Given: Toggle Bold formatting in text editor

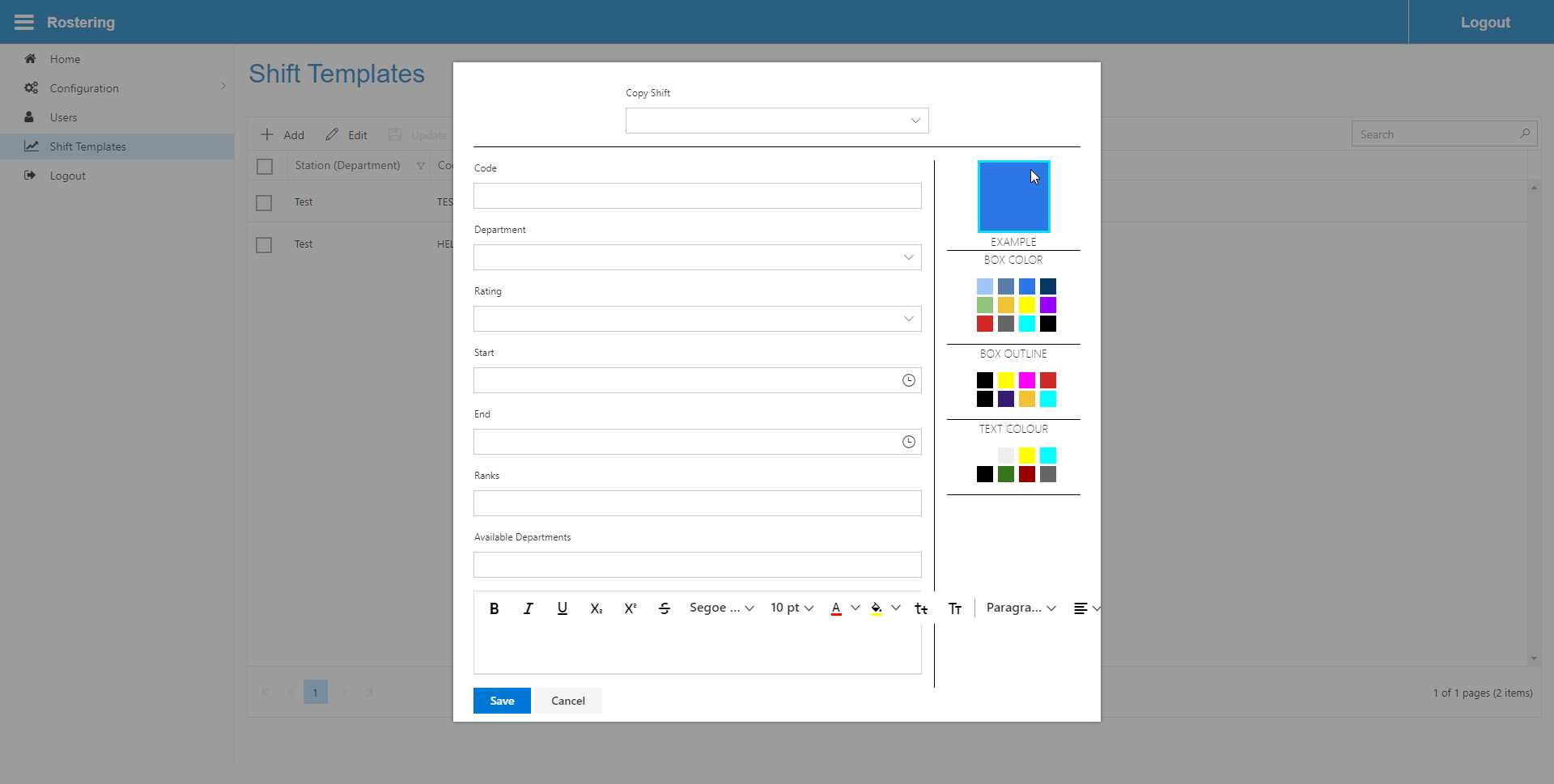Looking at the screenshot, I should (x=494, y=608).
